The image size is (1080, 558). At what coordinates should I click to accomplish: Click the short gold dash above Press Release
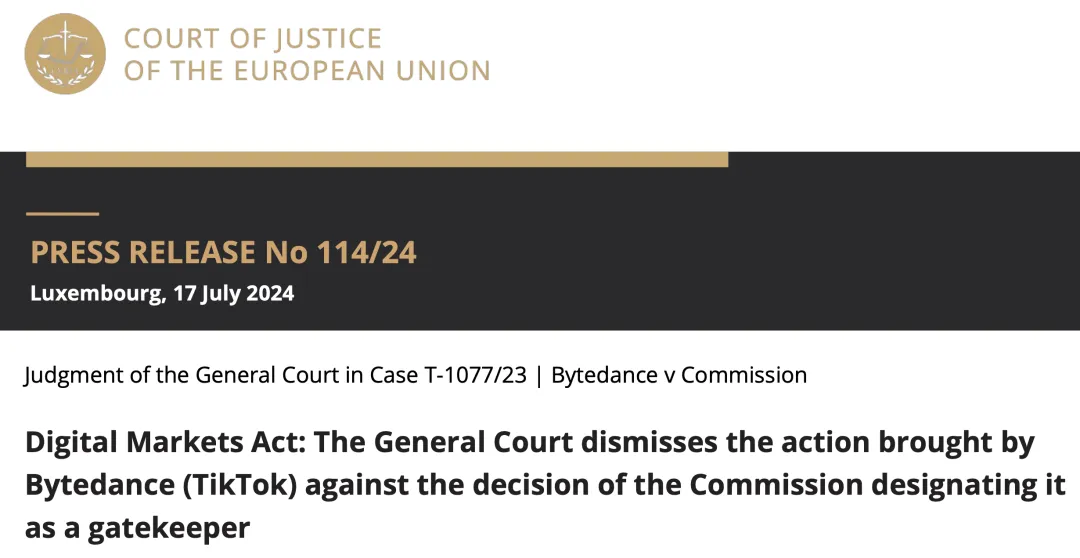(62, 213)
